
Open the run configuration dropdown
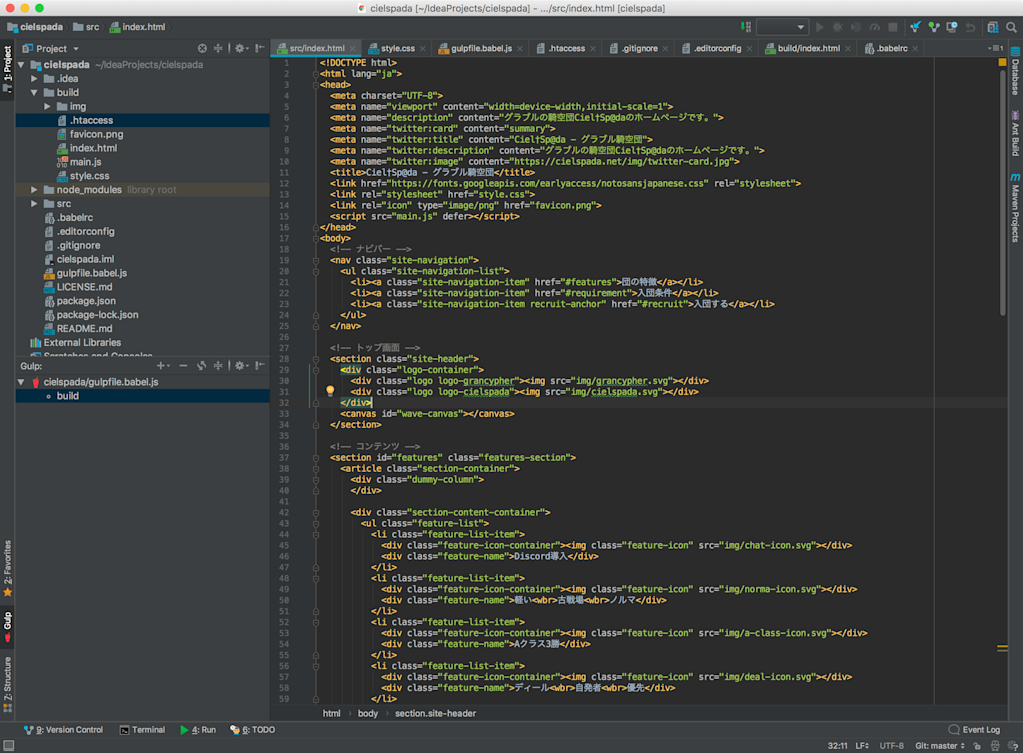(782, 27)
